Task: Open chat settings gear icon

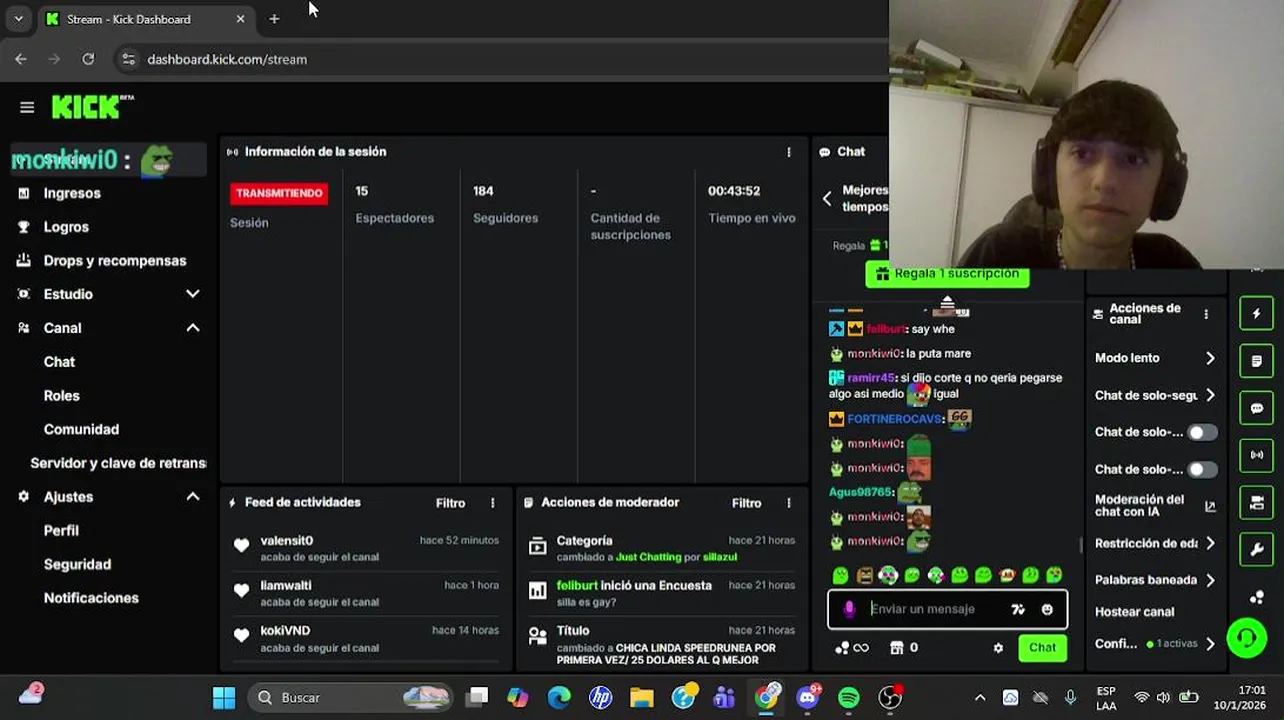Action: (998, 648)
